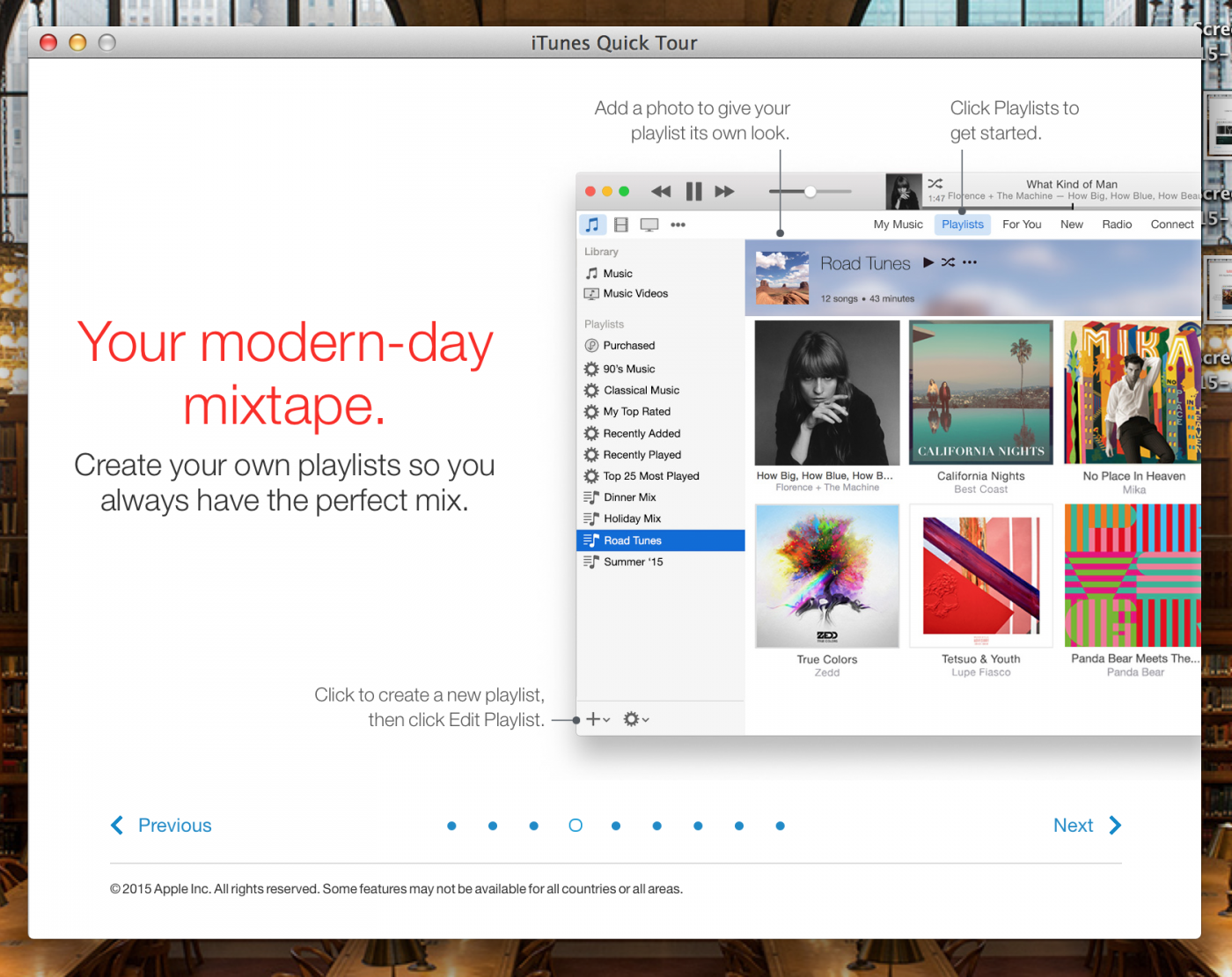Viewport: 1232px width, 977px height.
Task: Click the rewind button in iTunes player
Action: pyautogui.click(x=661, y=192)
